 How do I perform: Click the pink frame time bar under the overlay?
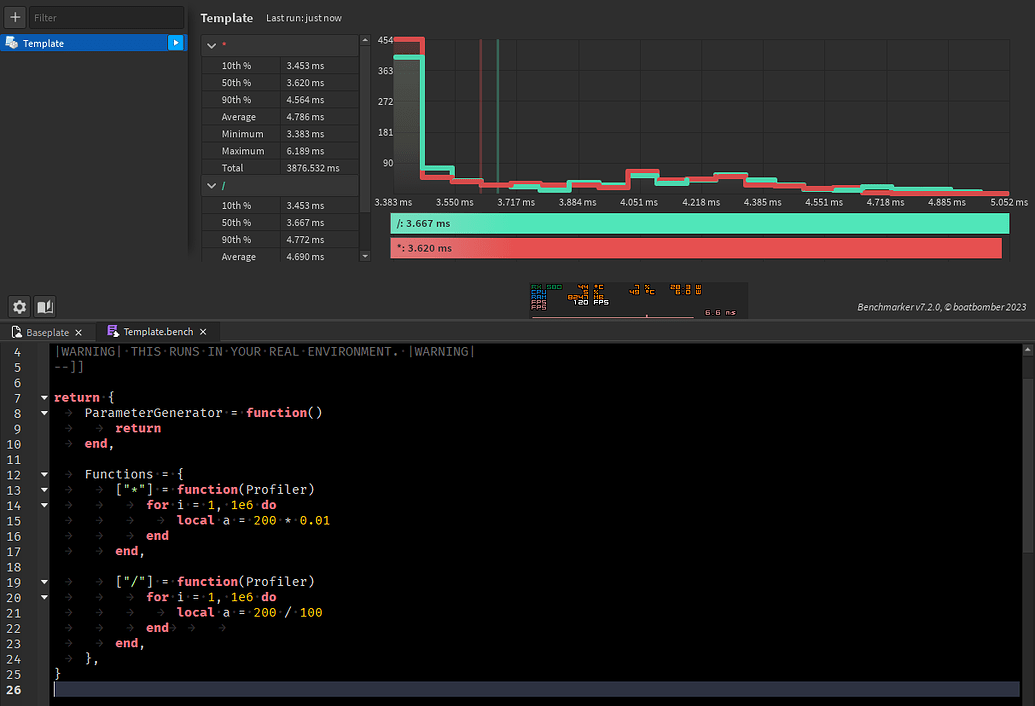[615, 316]
